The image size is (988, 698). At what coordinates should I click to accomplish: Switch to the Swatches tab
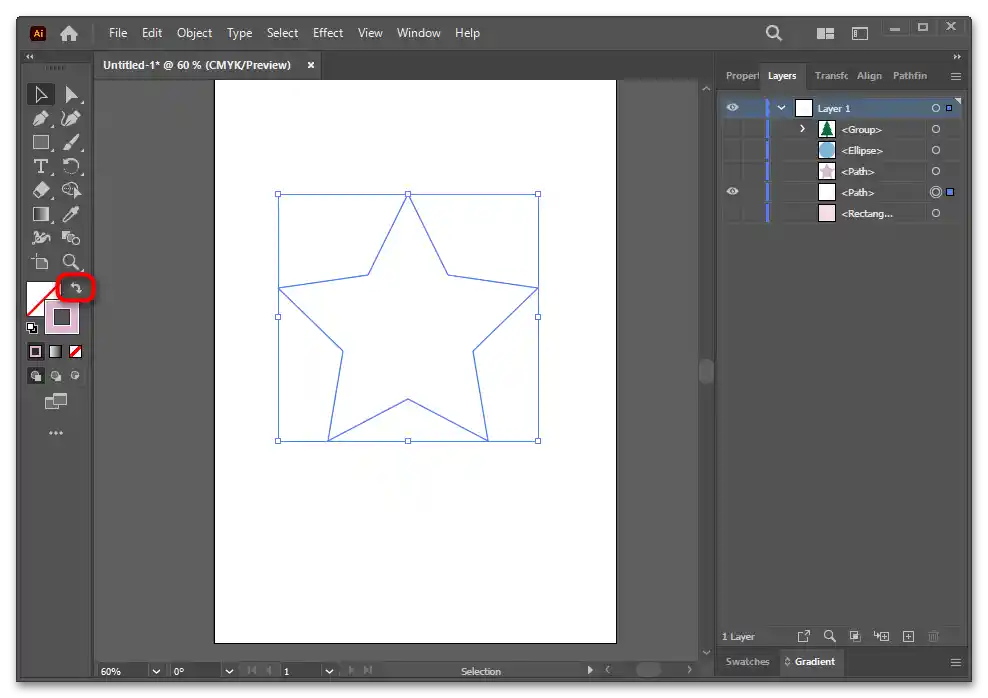[747, 661]
